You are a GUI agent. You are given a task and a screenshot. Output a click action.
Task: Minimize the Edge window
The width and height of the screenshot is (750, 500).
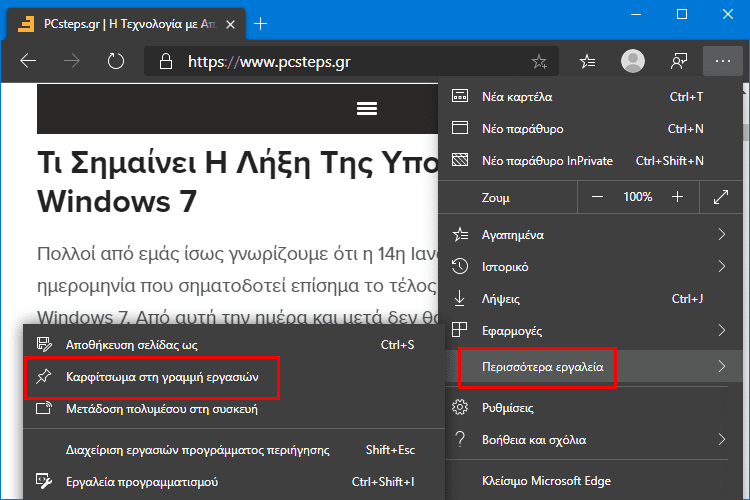[x=636, y=14]
